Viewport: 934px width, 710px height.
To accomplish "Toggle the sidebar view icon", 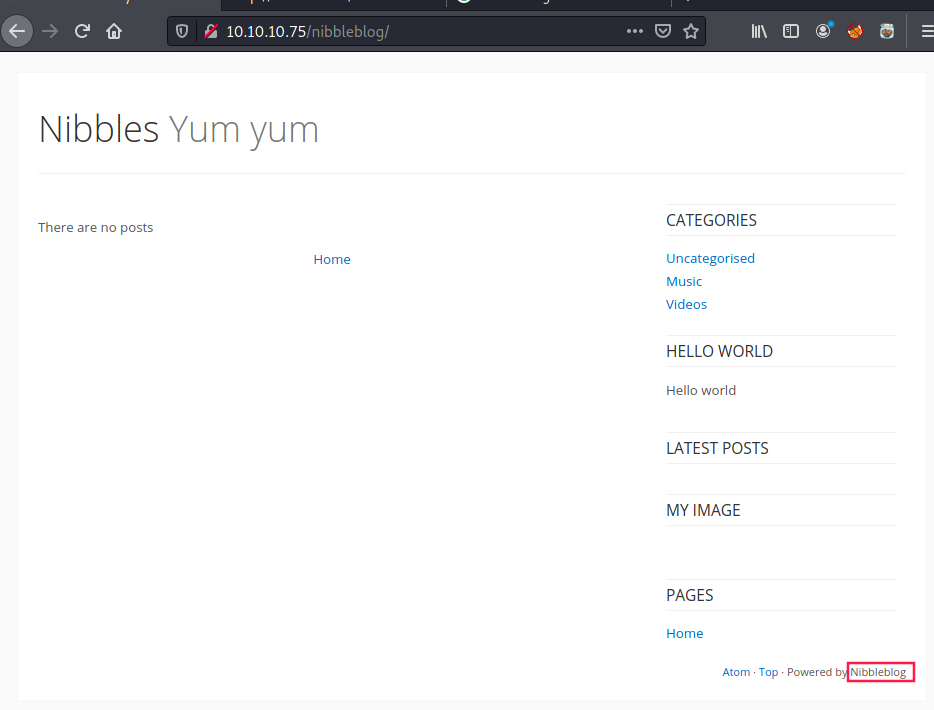I will (791, 31).
